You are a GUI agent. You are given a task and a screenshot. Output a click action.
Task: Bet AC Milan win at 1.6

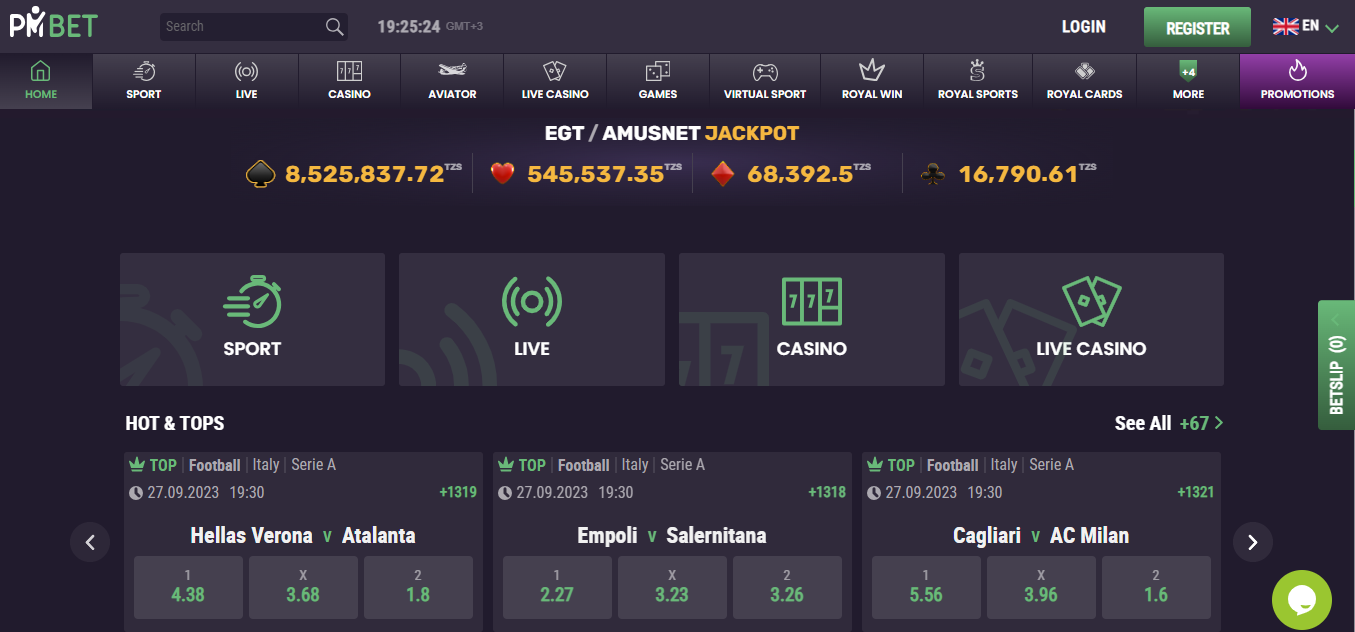1156,586
